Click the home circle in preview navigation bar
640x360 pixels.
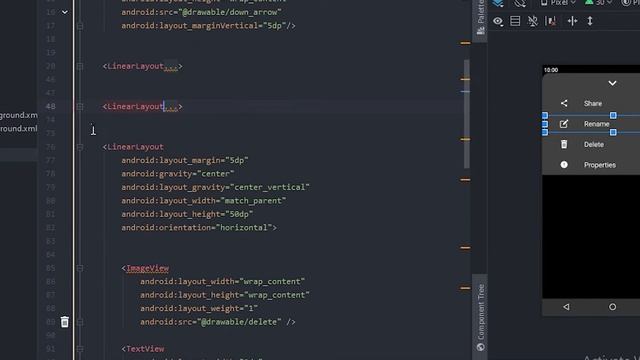[x=612, y=307]
